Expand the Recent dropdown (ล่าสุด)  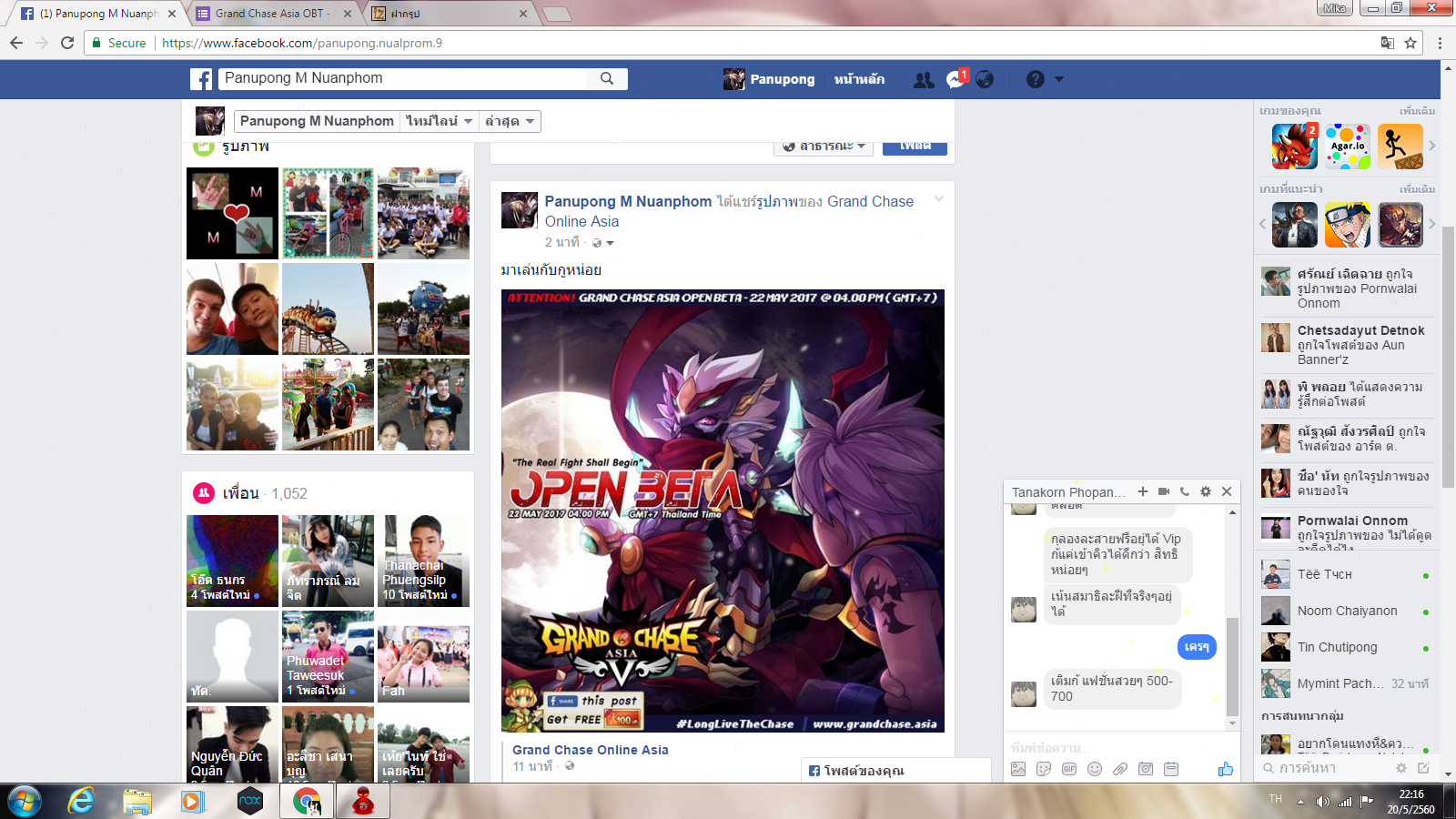pyautogui.click(x=510, y=121)
